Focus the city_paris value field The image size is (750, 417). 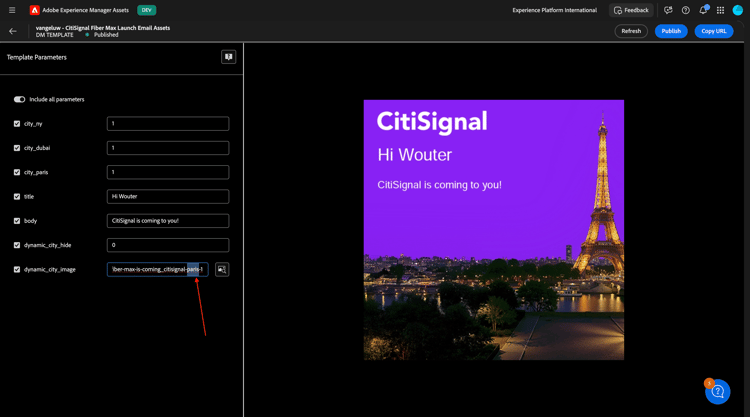tap(168, 172)
